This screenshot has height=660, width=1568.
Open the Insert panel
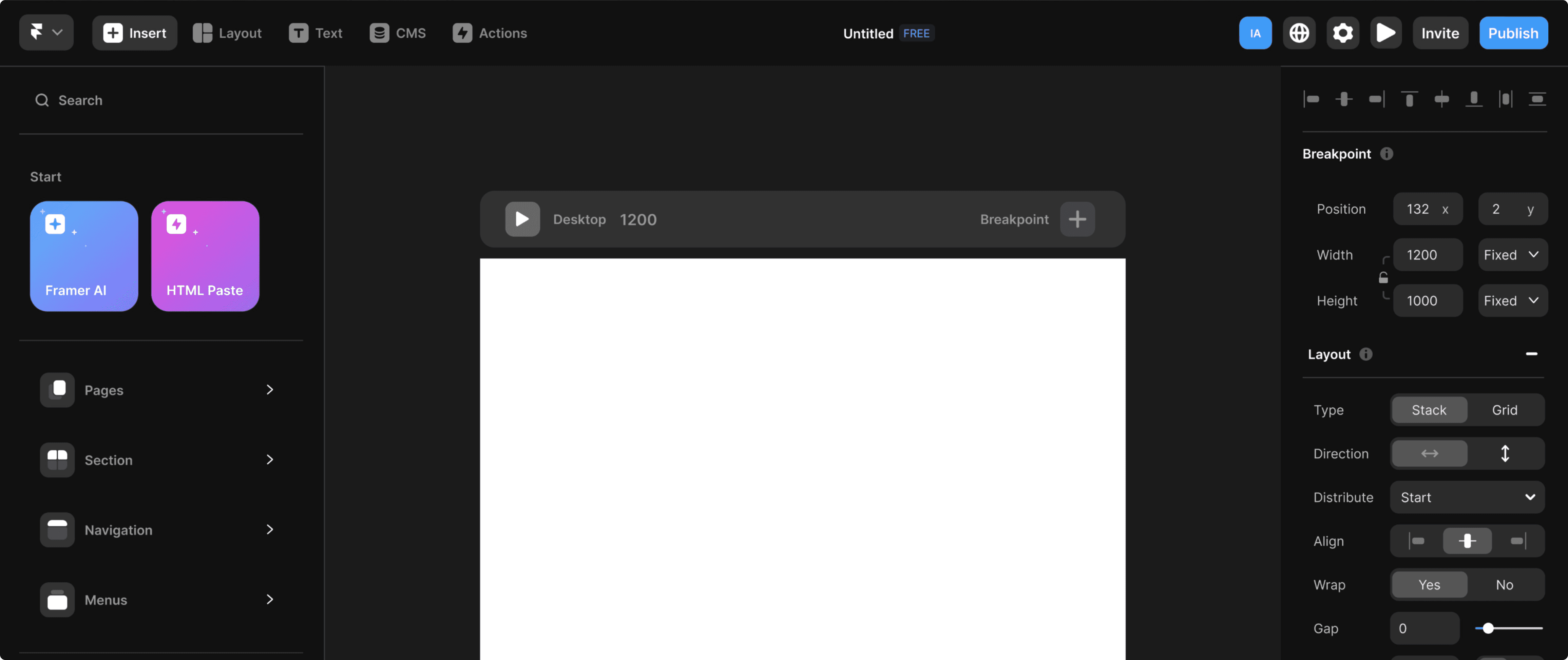pyautogui.click(x=135, y=33)
